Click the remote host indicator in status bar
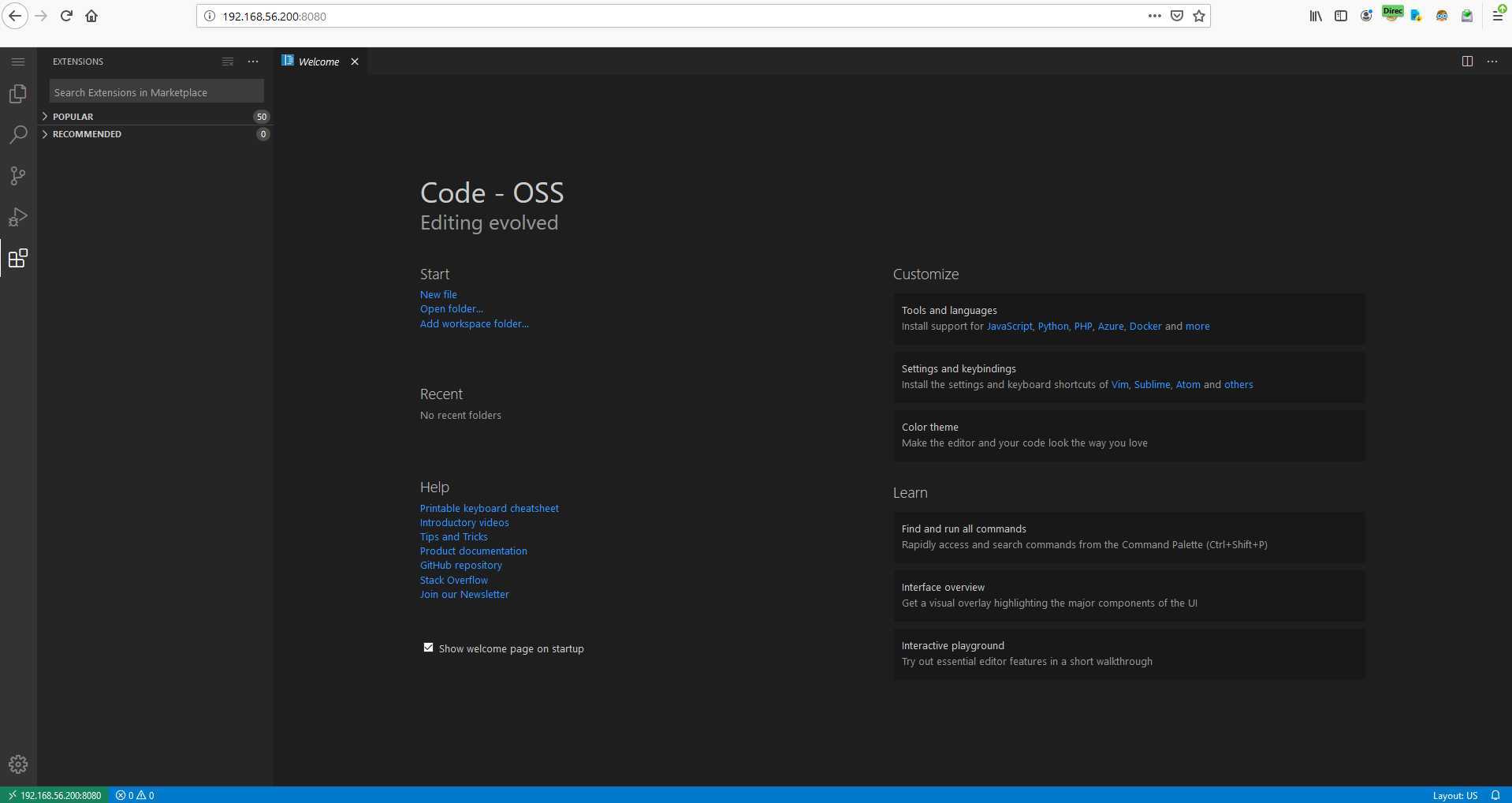 [x=54, y=795]
